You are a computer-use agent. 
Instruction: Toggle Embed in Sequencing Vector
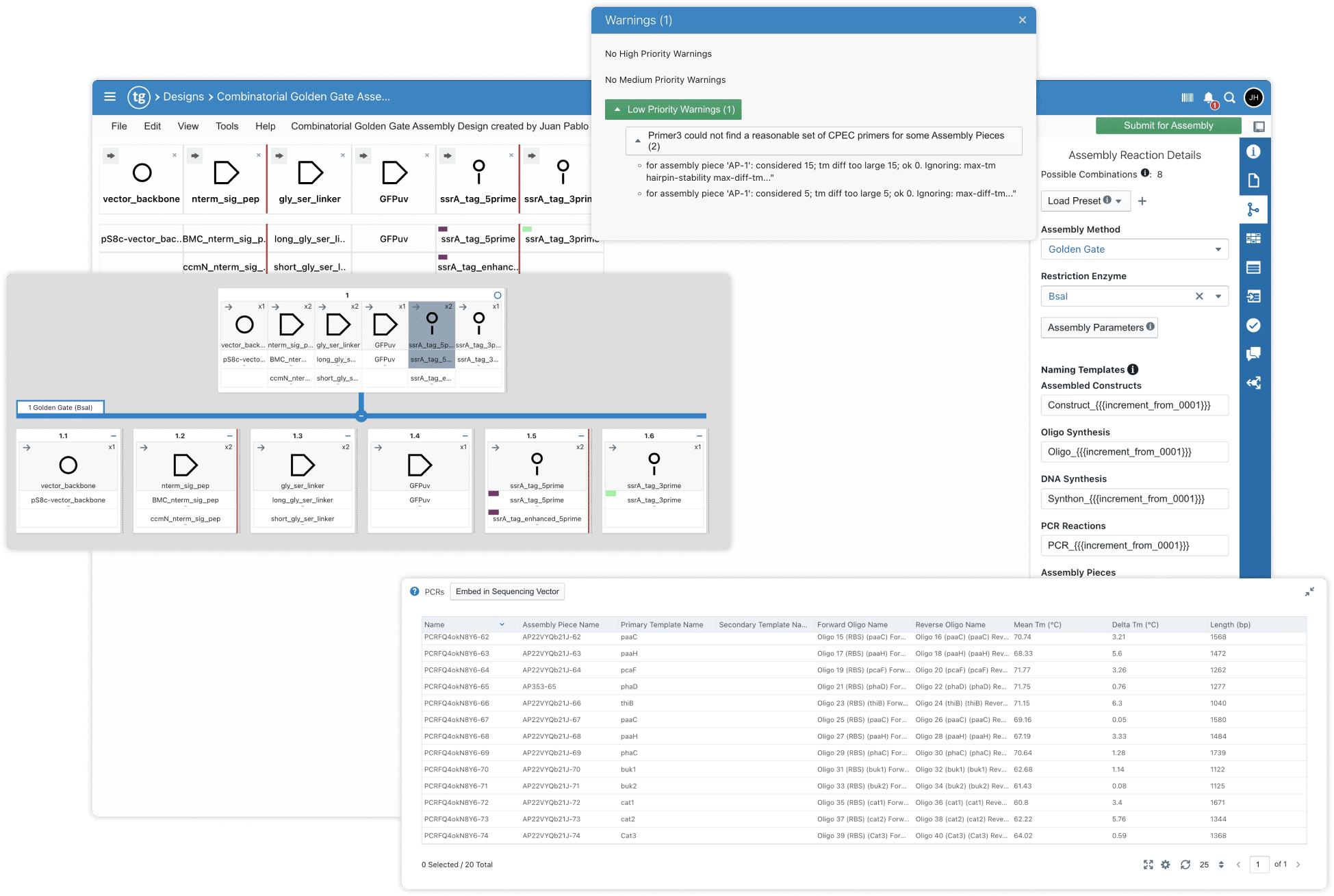[x=506, y=591]
